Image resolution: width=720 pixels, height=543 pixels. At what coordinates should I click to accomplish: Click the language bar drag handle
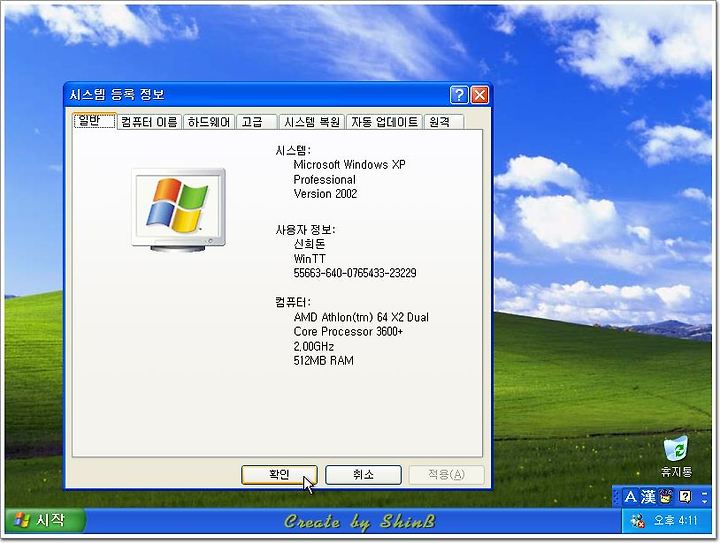pyautogui.click(x=617, y=497)
